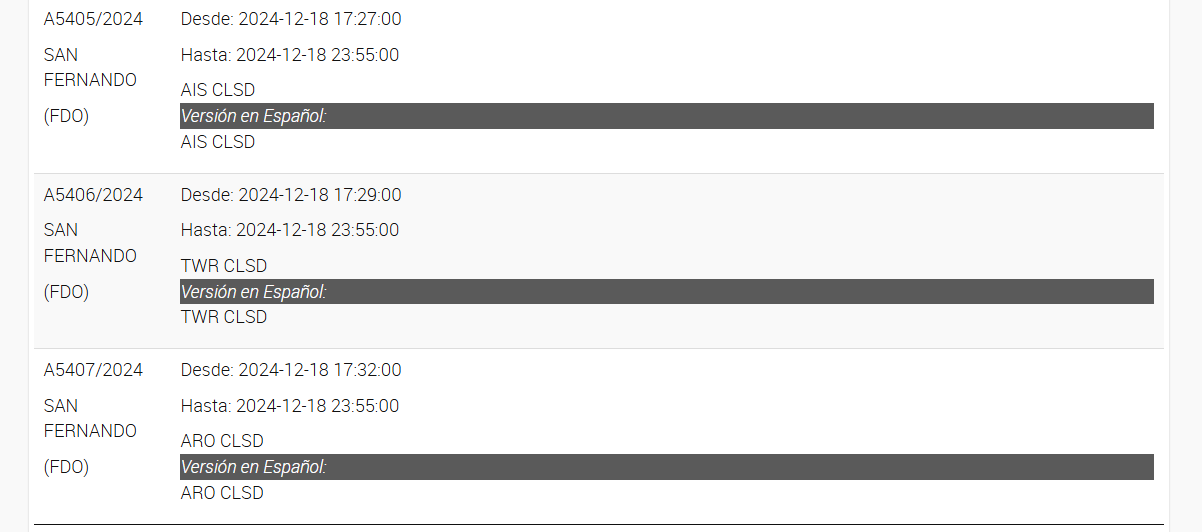The image size is (1202, 532).
Task: Select NOTAM number A5407/2024
Action: [93, 370]
